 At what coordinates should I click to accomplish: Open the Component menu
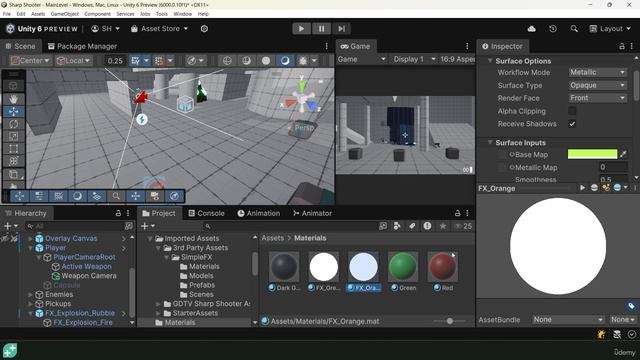tap(97, 14)
